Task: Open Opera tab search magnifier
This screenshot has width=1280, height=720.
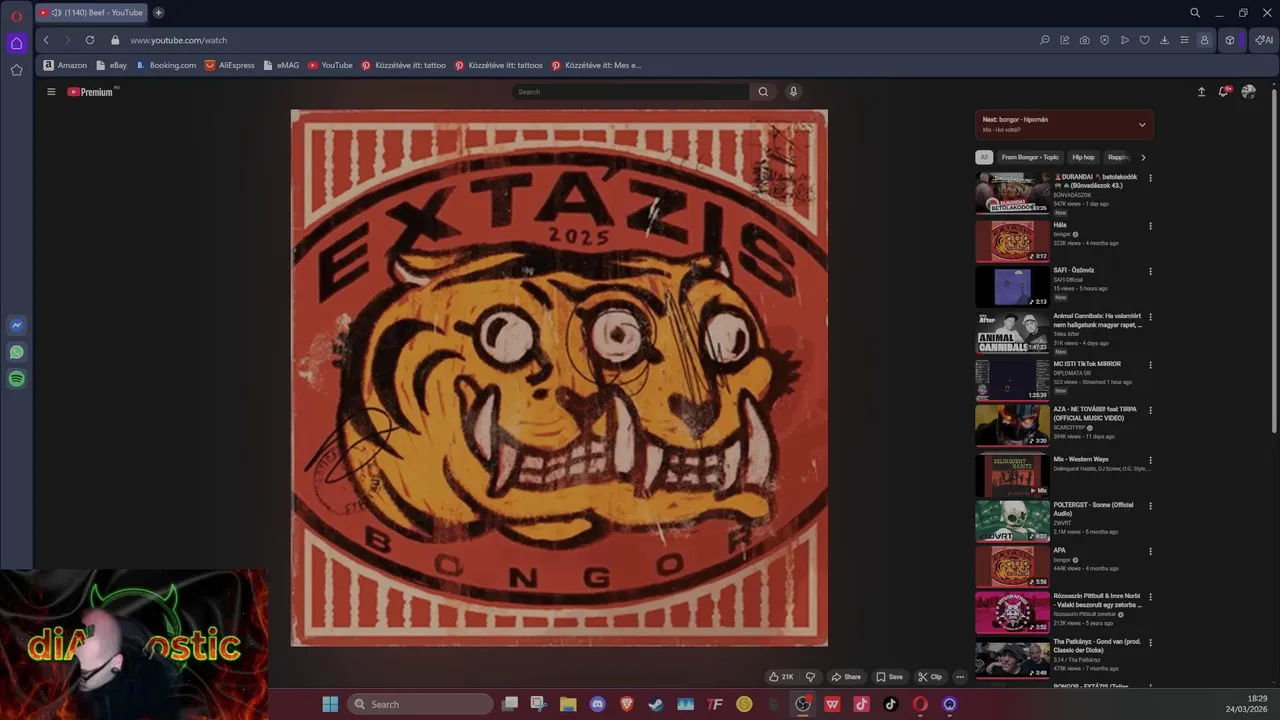Action: [1195, 13]
